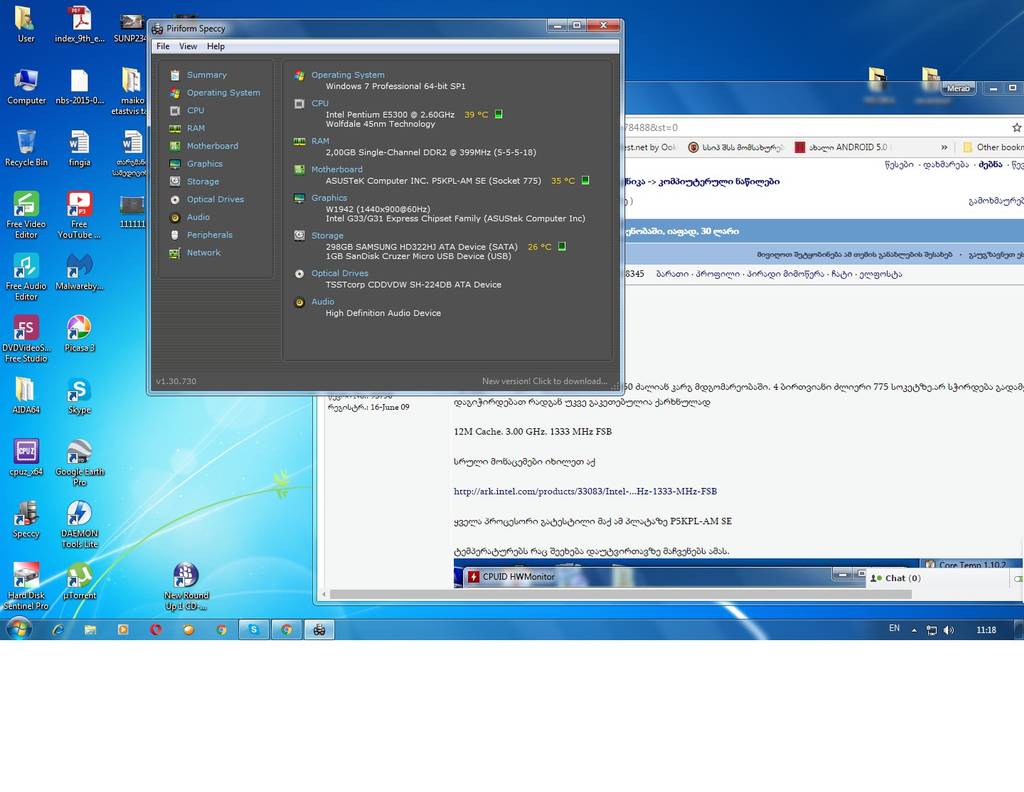This screenshot has height=792, width=1024.
Task: Select Optical Drives in sidebar
Action: click(x=215, y=199)
